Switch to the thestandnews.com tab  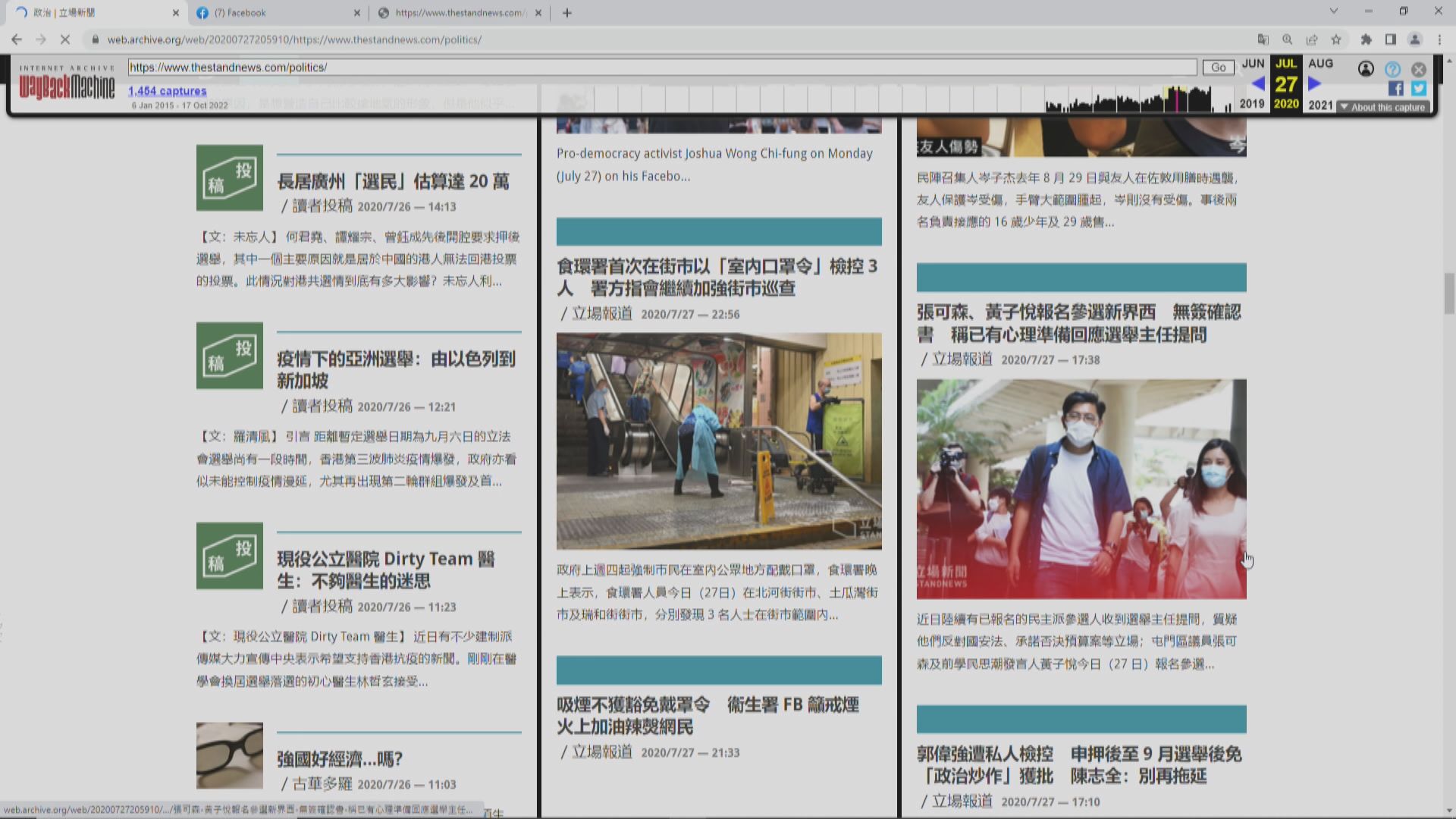459,13
